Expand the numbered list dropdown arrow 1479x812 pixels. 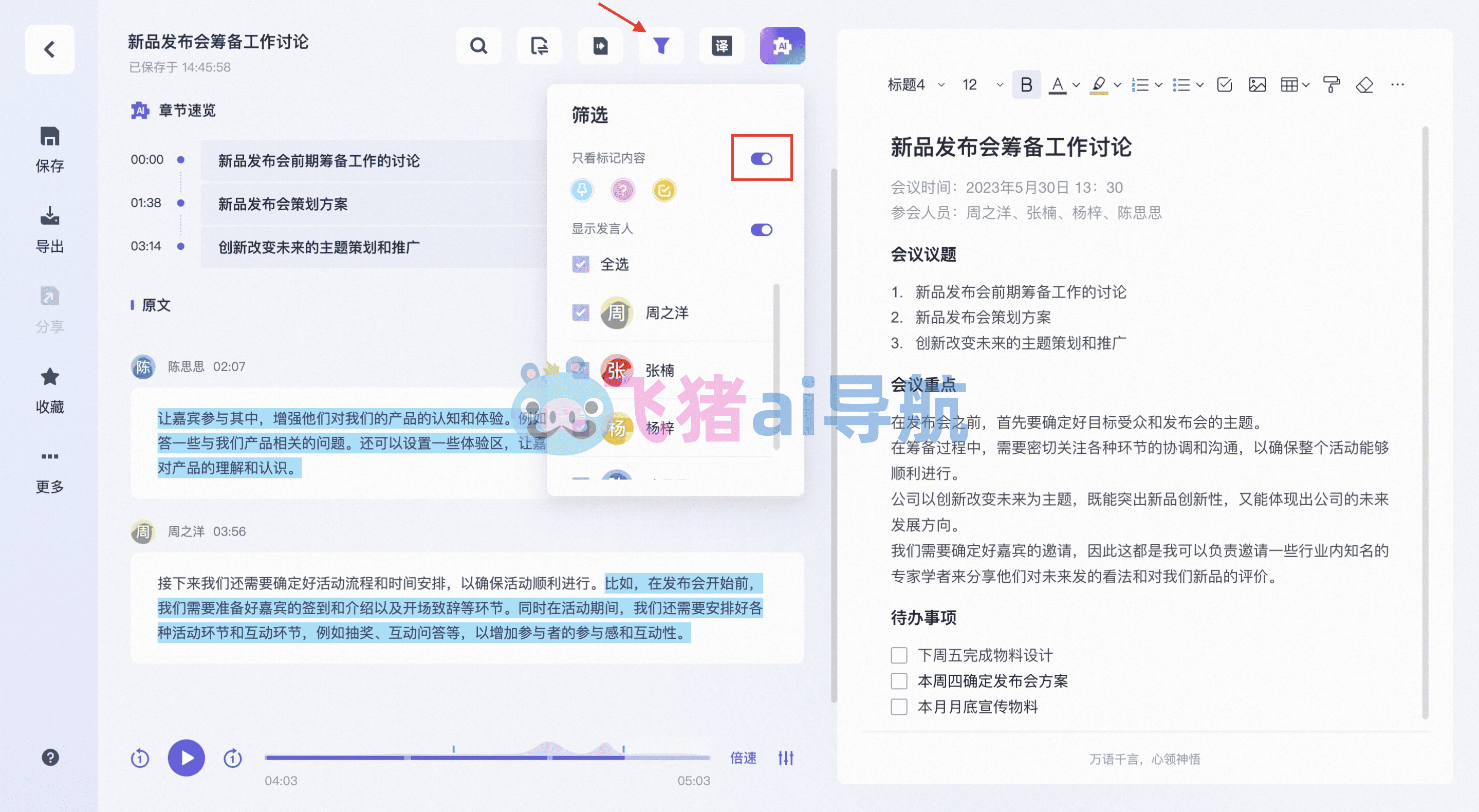click(1159, 85)
